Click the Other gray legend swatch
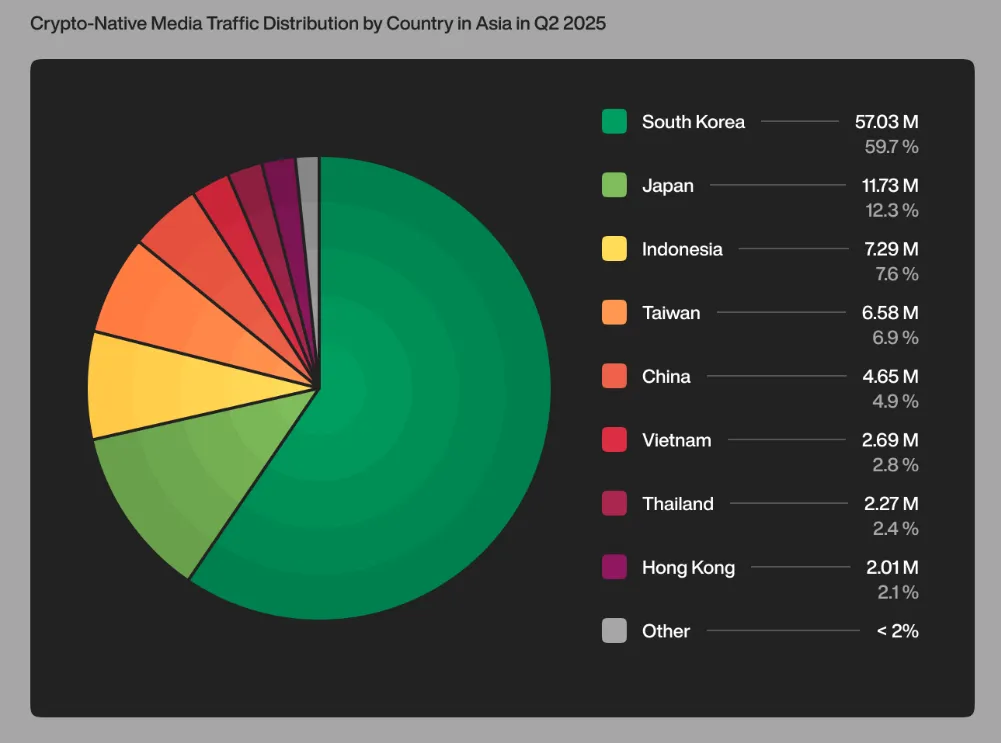Screen dimensions: 1001x743 614,631
